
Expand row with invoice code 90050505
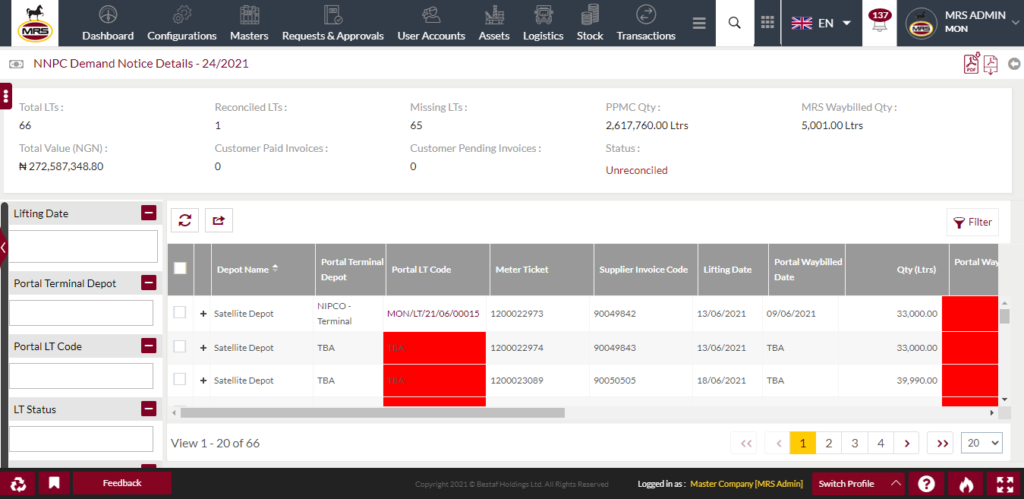pyautogui.click(x=203, y=380)
